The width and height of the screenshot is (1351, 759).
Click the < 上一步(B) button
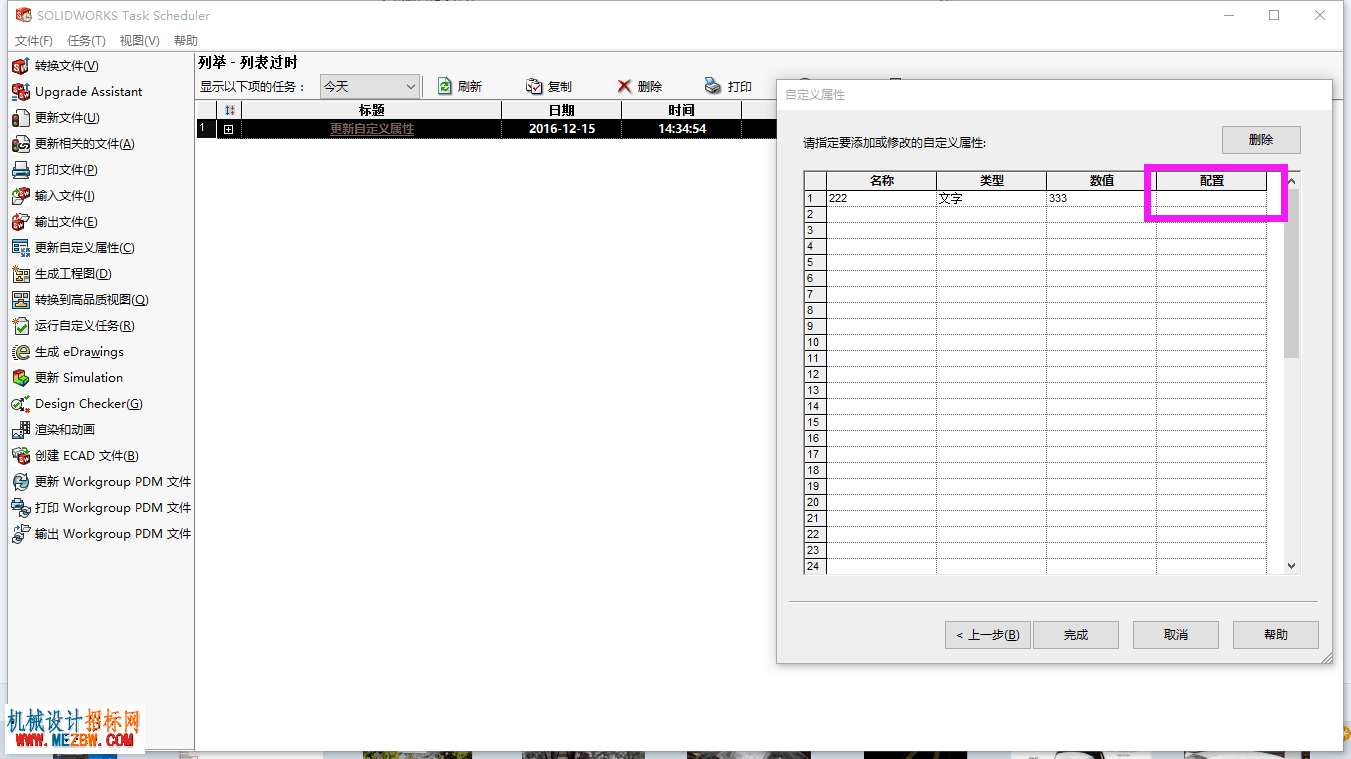[988, 635]
